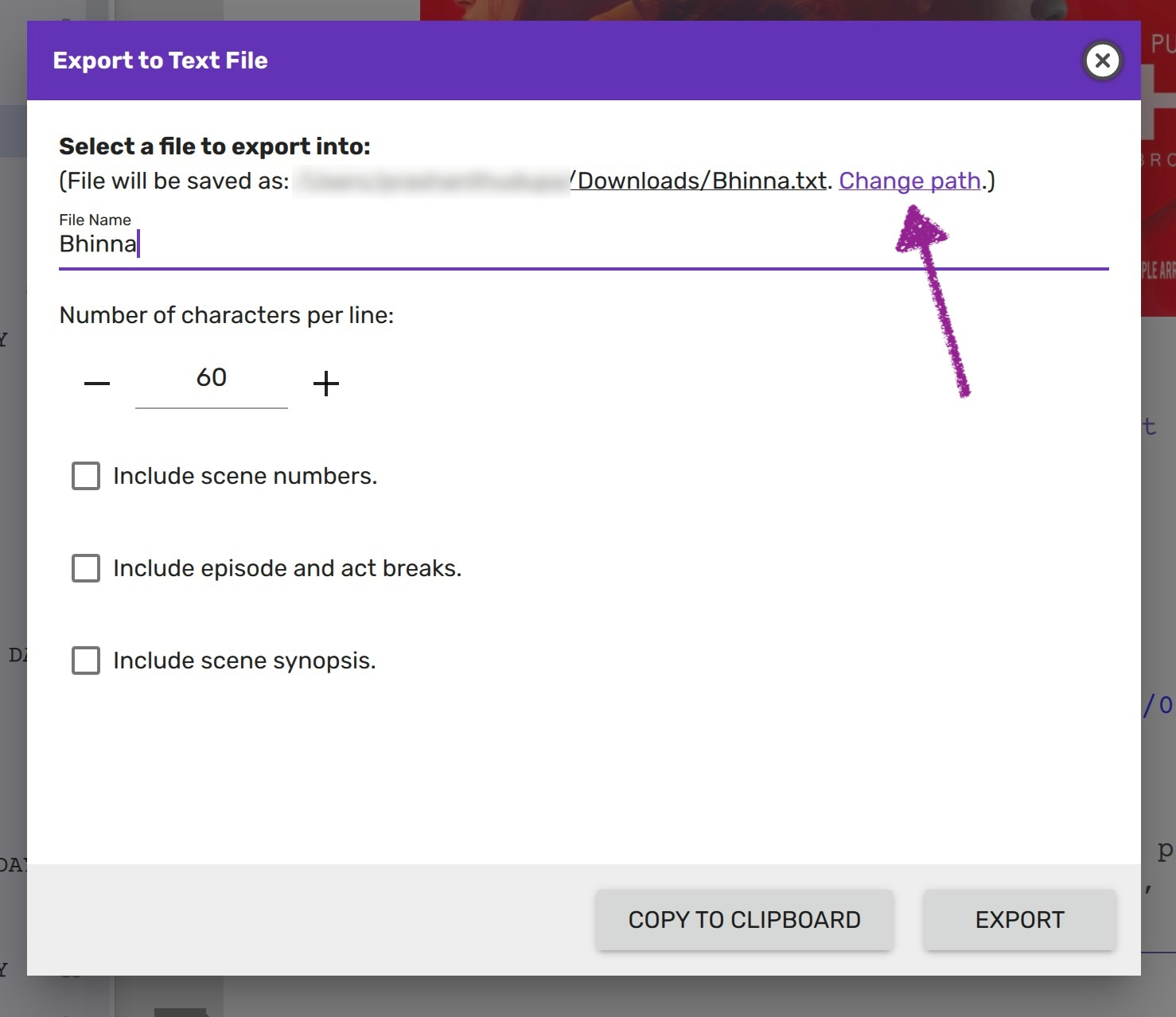Open the Change path link

tap(909, 181)
